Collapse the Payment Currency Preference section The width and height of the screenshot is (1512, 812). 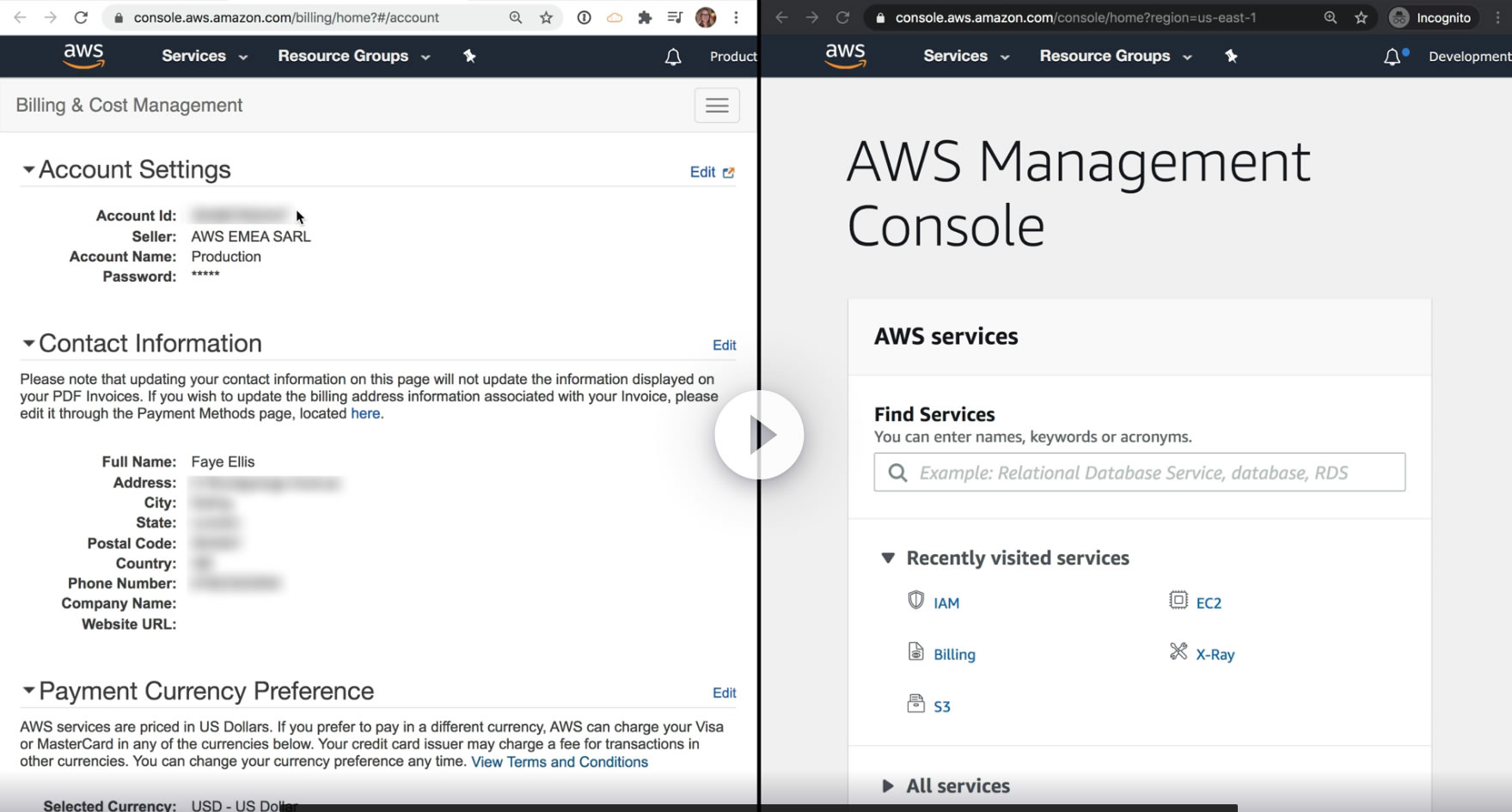tap(28, 690)
